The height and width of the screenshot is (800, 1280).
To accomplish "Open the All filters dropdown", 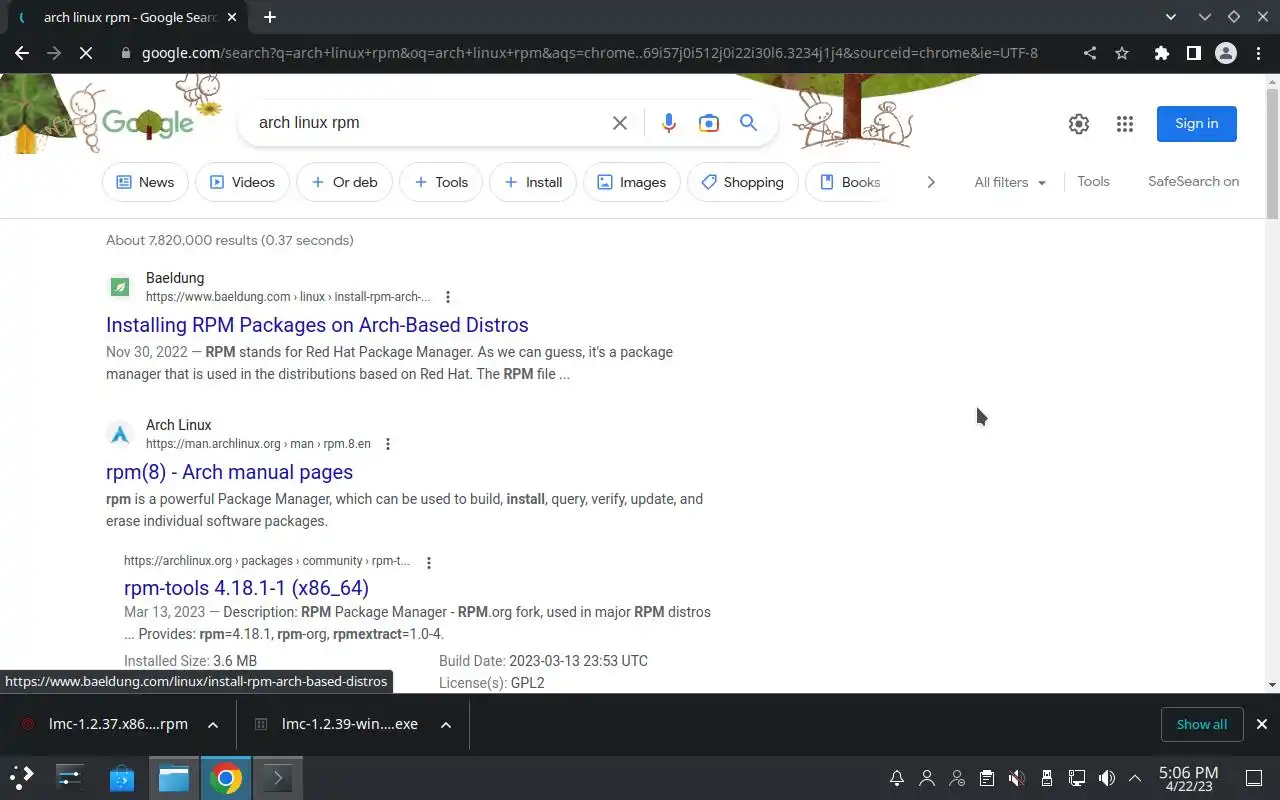I will click(1010, 182).
